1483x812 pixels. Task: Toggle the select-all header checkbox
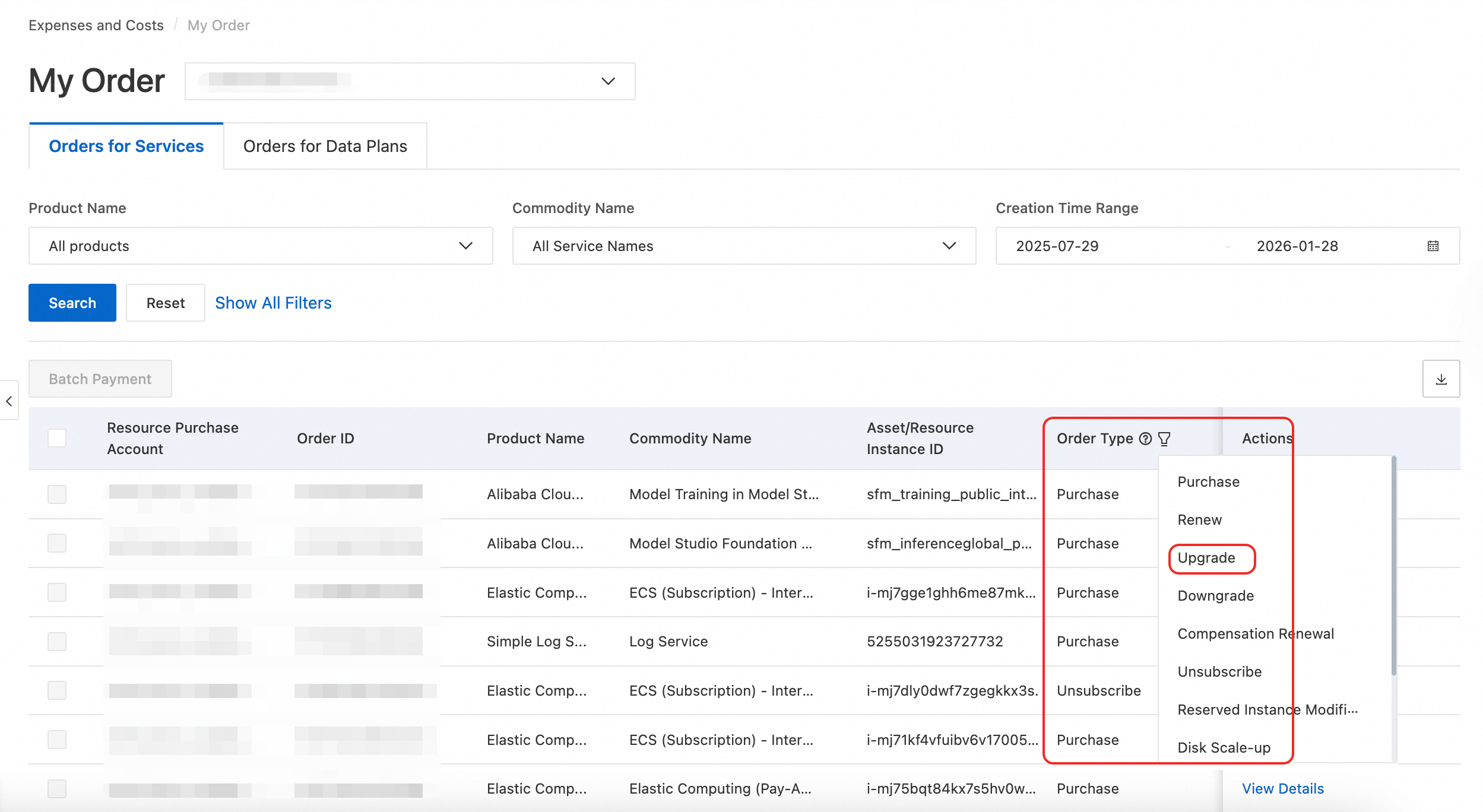[x=57, y=438]
